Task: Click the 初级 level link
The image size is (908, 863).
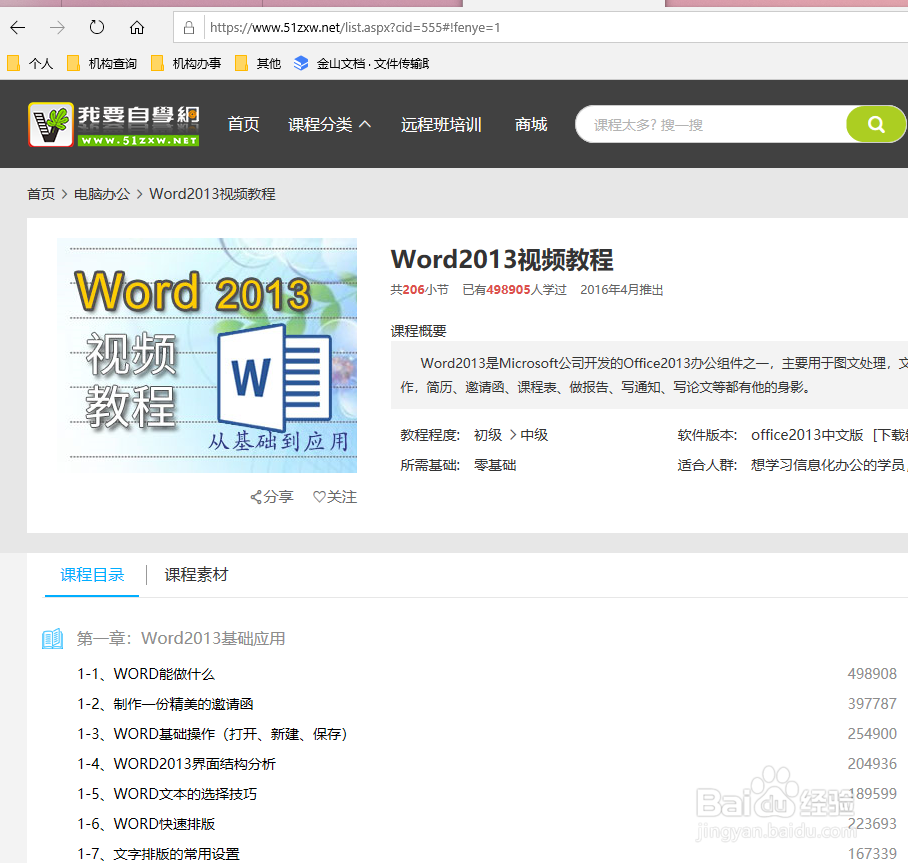Action: click(x=488, y=435)
